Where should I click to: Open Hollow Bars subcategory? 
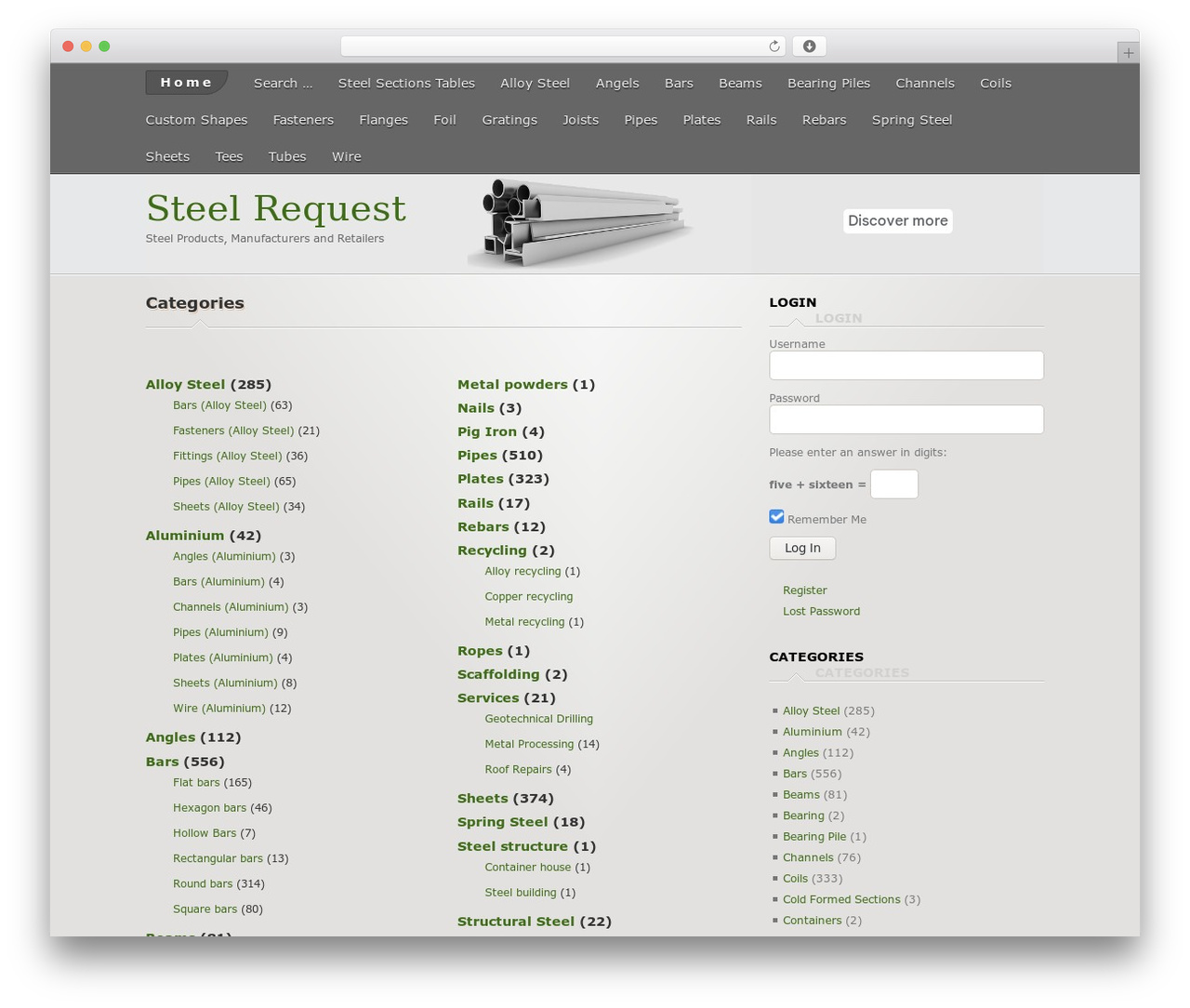[x=205, y=833]
